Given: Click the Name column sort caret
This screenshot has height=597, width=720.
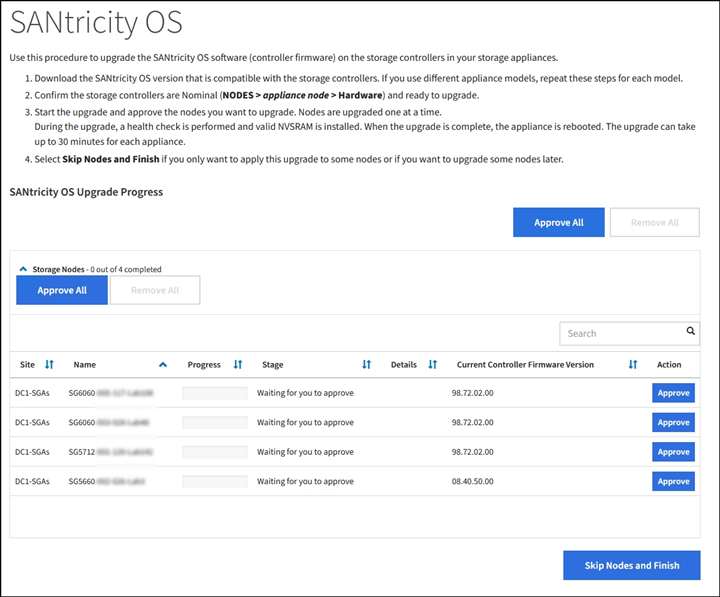Looking at the screenshot, I should coord(163,365).
